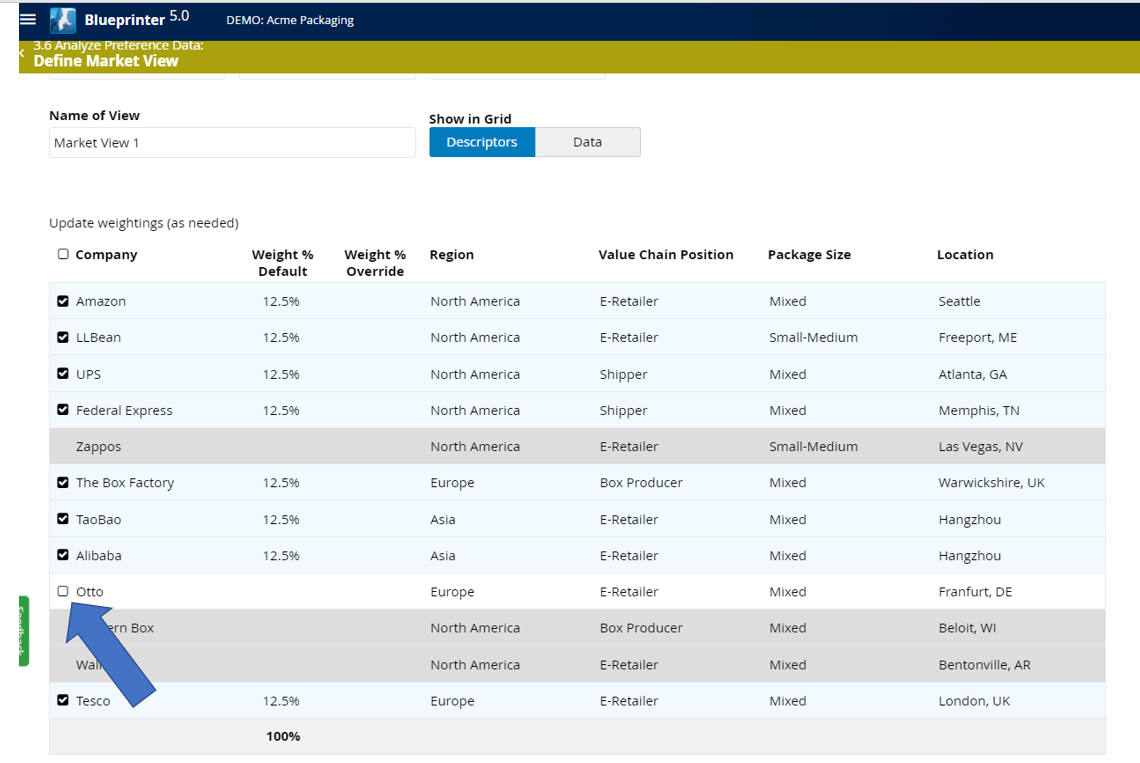Image resolution: width=1140 pixels, height=763 pixels.
Task: Check the Otto checkbox
Action: [x=63, y=591]
